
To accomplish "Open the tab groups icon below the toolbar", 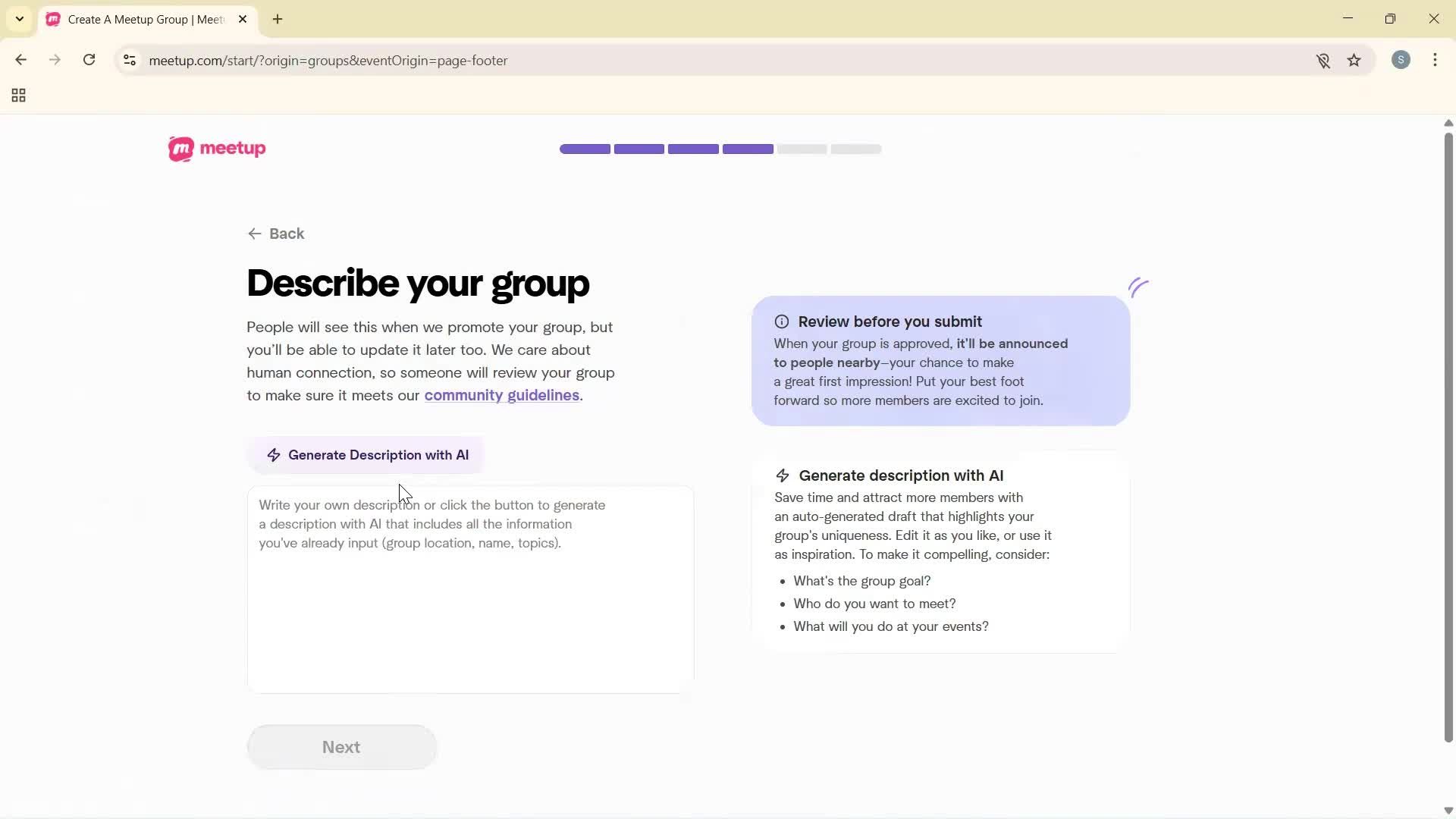I will (17, 95).
